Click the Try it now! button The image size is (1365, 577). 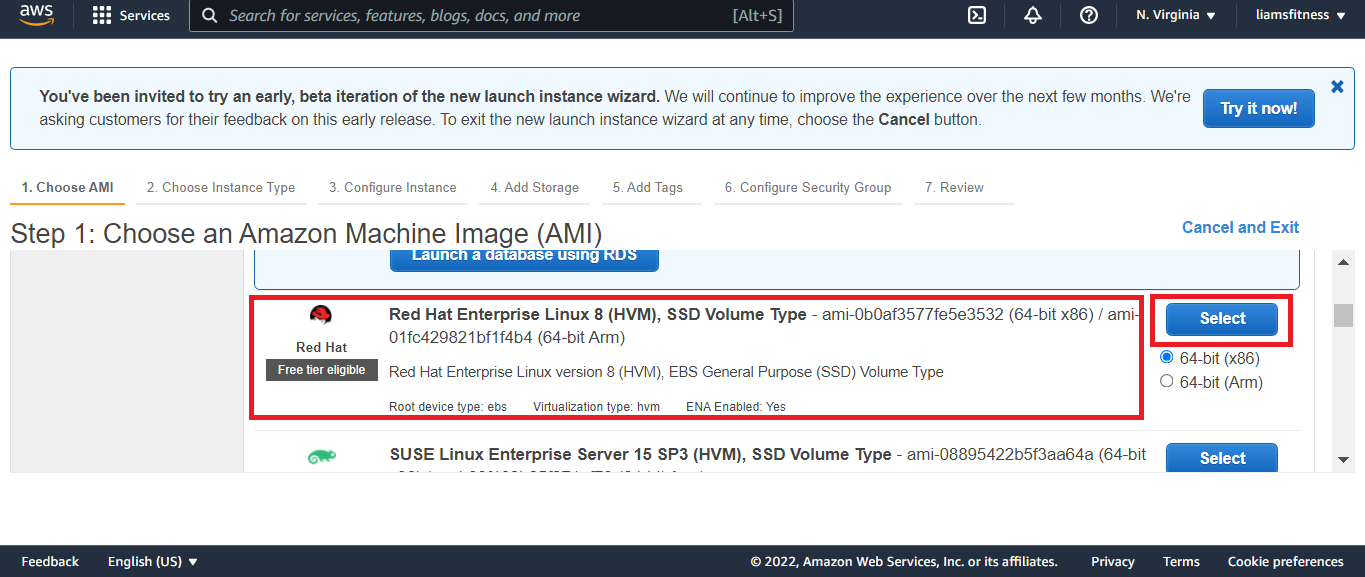[1258, 108]
